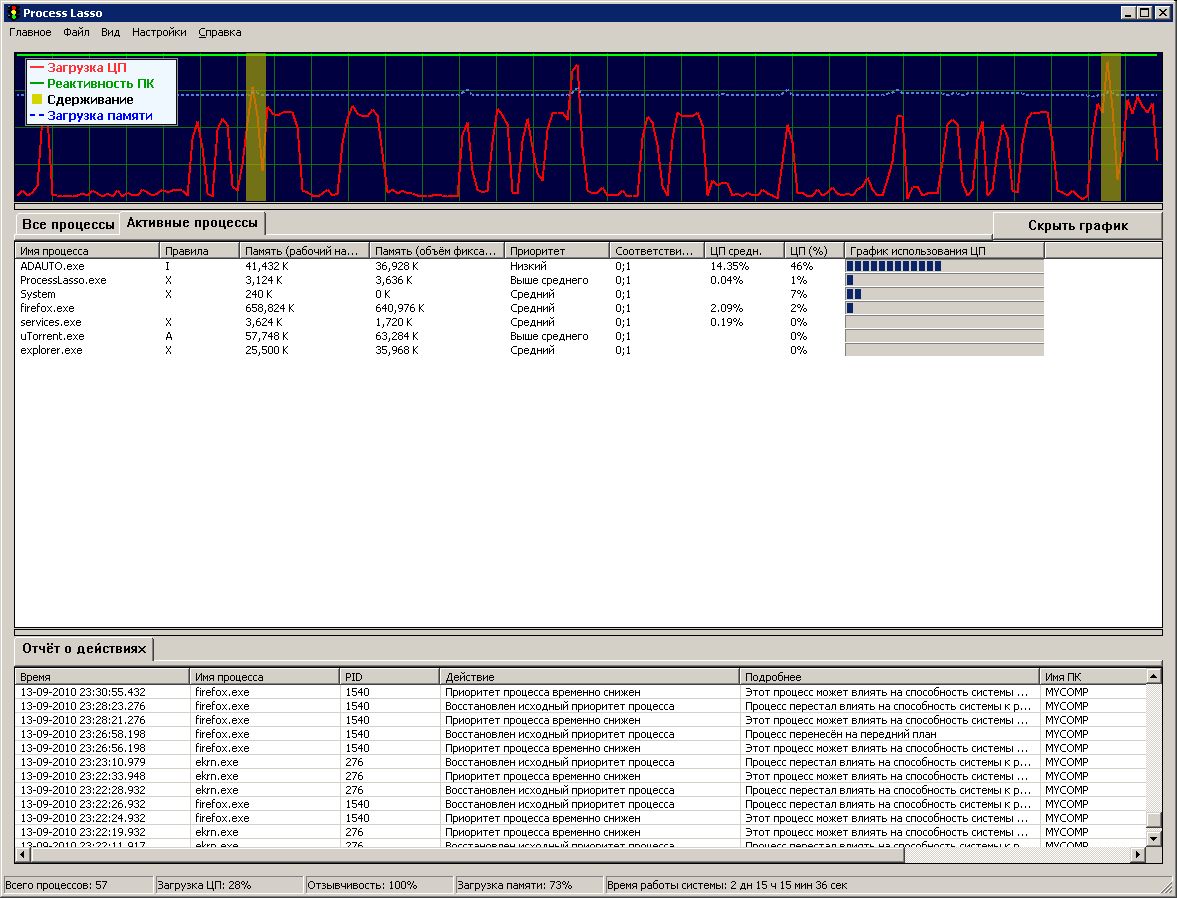Sort by Память (рабочий набор) column header
1177x898 pixels.
(x=304, y=251)
